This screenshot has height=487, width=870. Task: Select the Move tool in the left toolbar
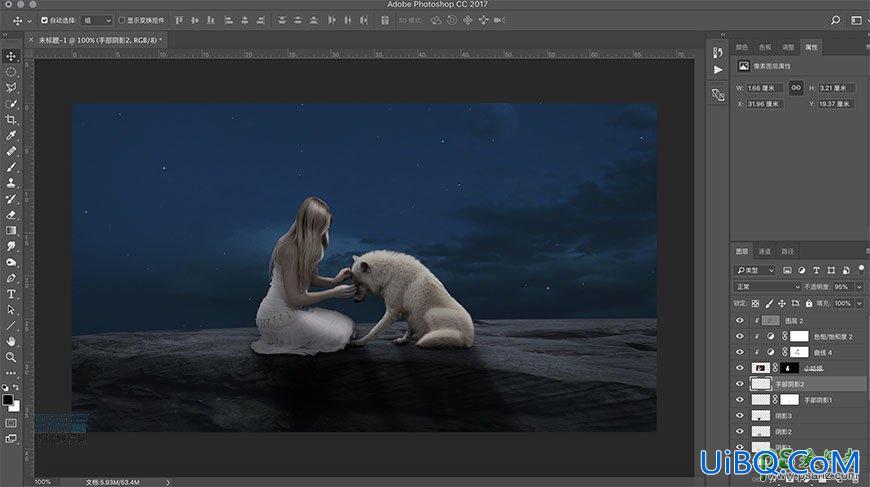tap(11, 56)
